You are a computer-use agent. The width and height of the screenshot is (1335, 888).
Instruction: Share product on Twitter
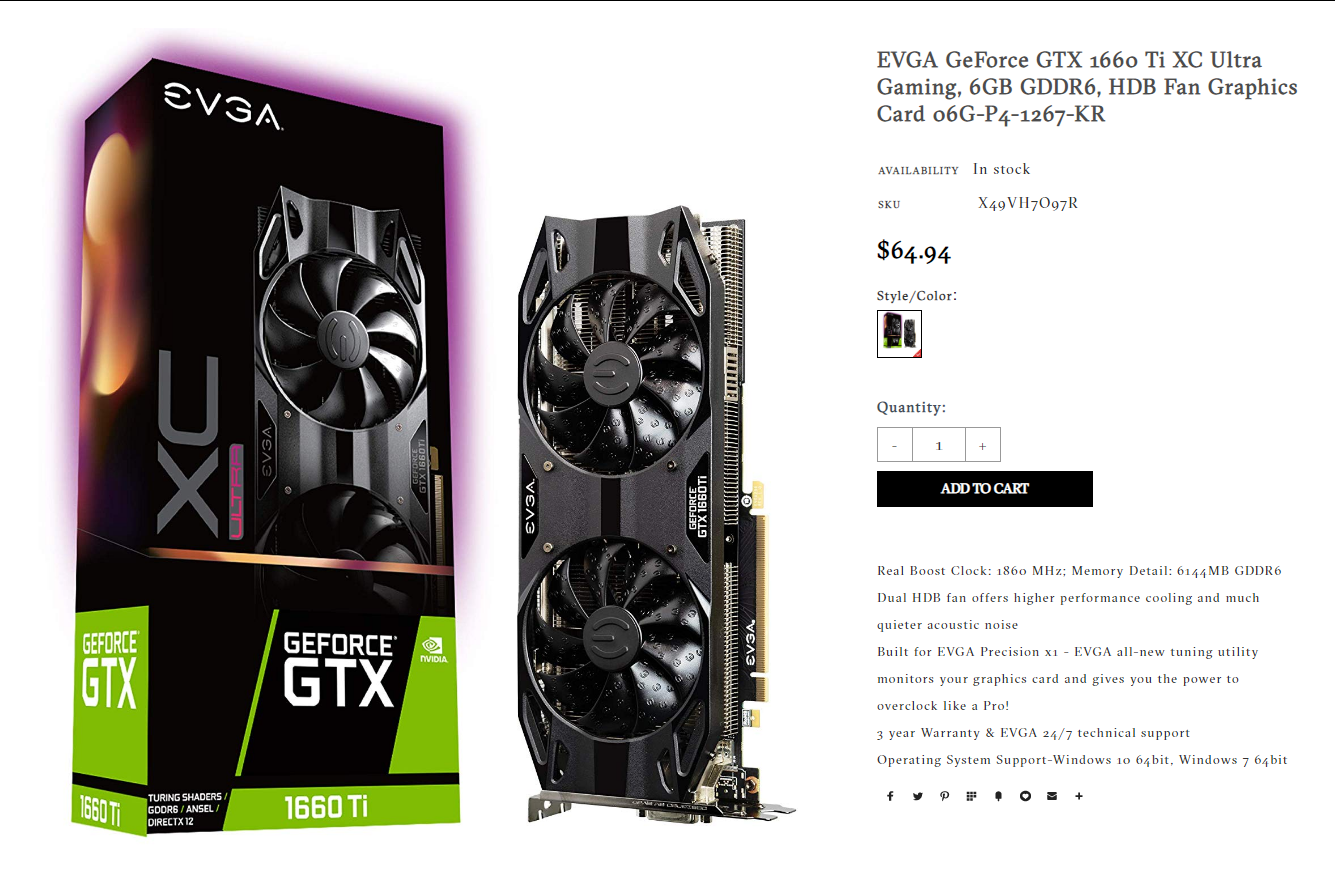(x=917, y=796)
